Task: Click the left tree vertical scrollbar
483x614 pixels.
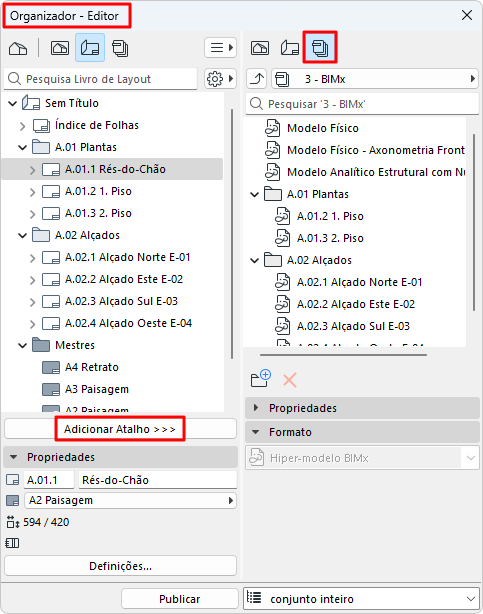Action: tap(232, 234)
